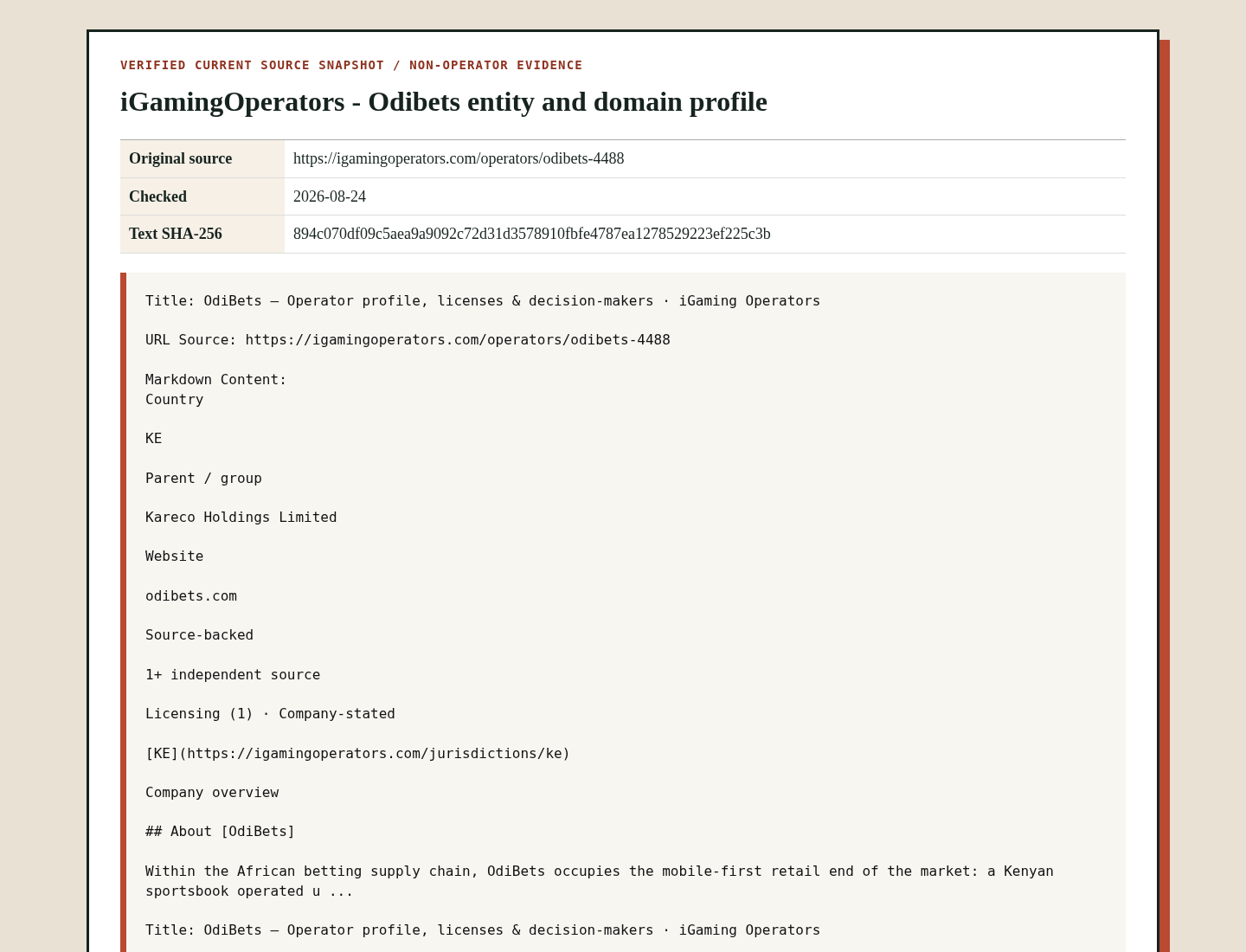Select the SHA-256 hash value starting '894c070d'
The image size is (1246, 952).
coord(532,234)
